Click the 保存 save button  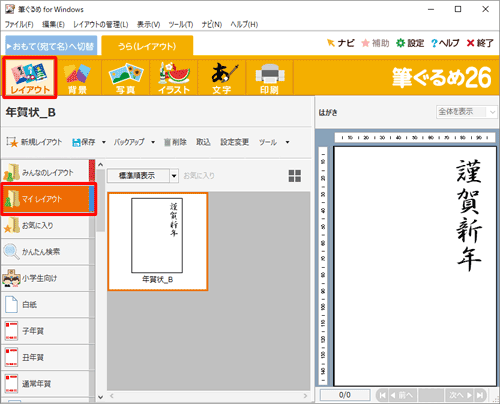point(84,142)
